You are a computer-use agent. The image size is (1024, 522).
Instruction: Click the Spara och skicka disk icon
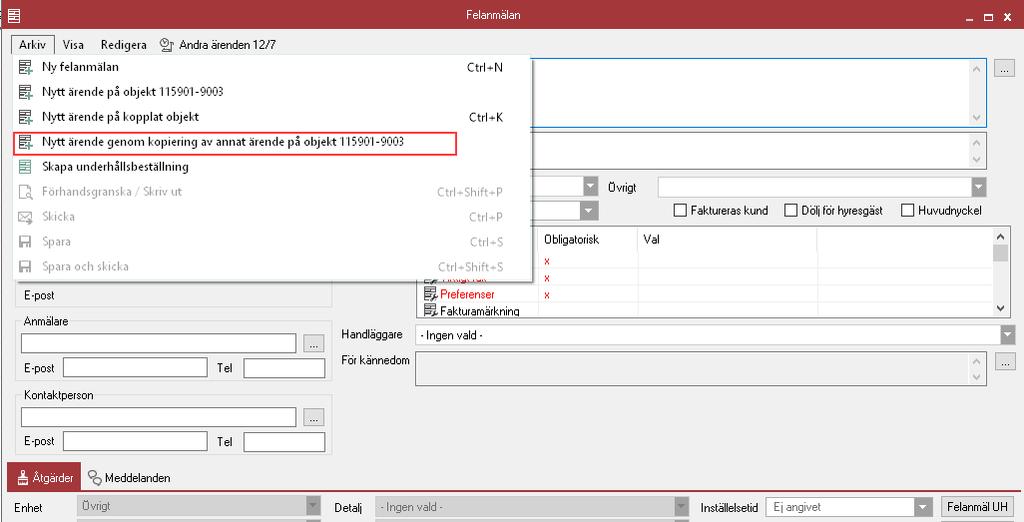[x=25, y=267]
